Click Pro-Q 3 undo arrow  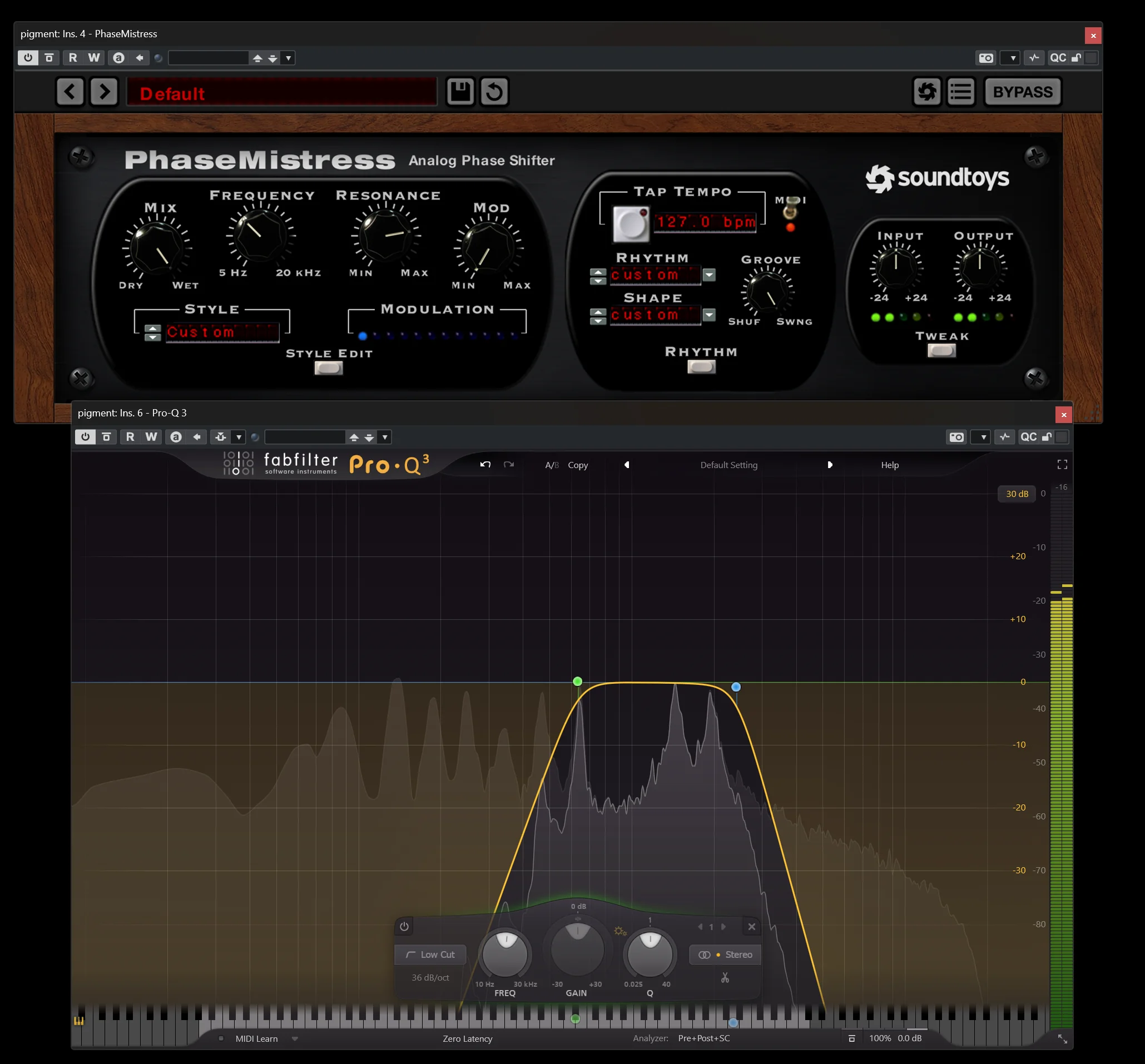[x=485, y=465]
